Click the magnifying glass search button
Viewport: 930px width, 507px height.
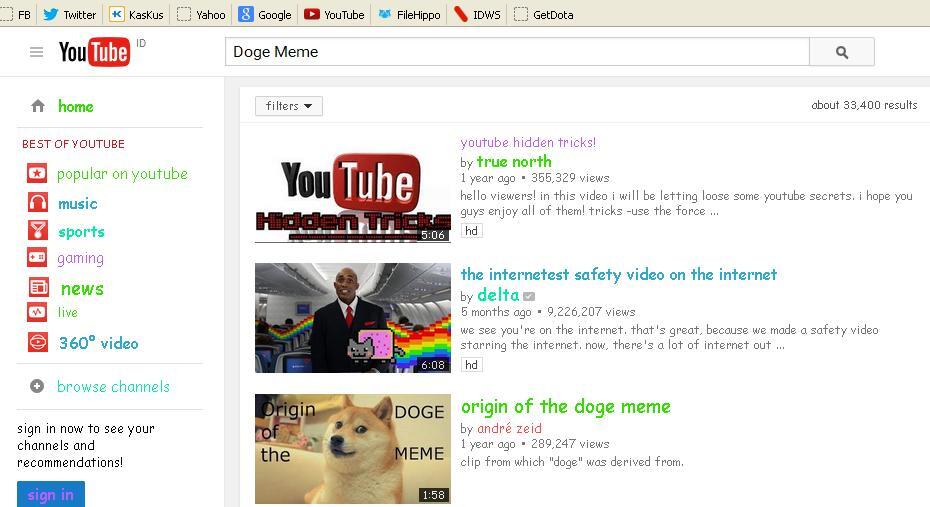[x=842, y=52]
